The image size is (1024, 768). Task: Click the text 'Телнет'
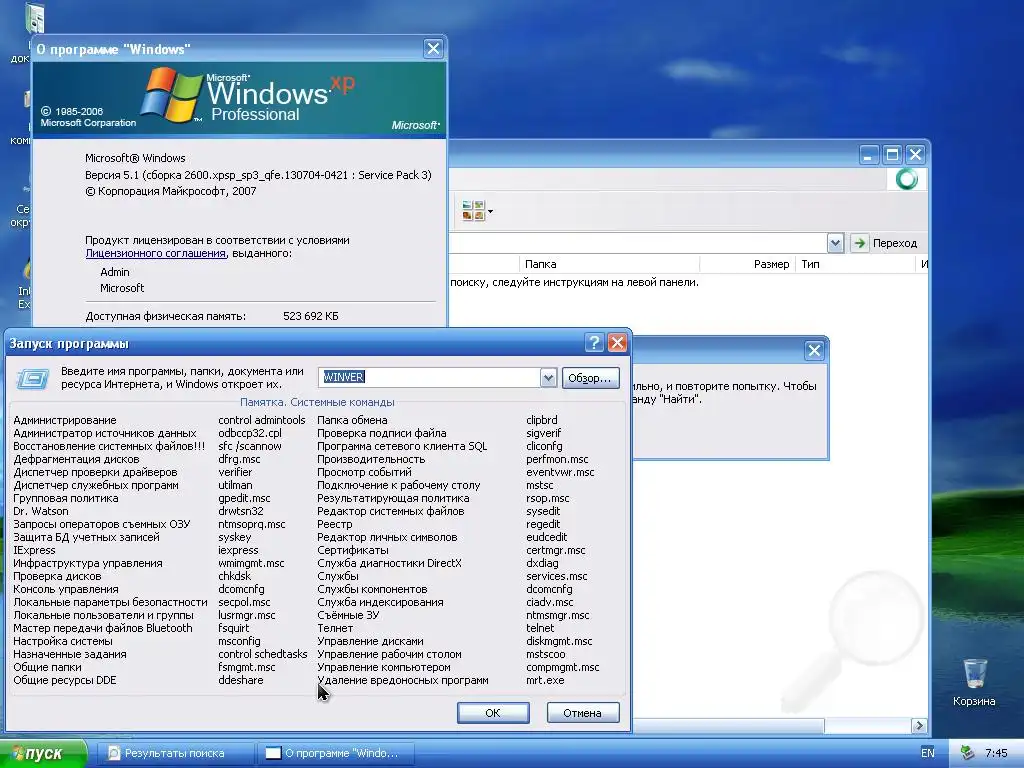(335, 628)
